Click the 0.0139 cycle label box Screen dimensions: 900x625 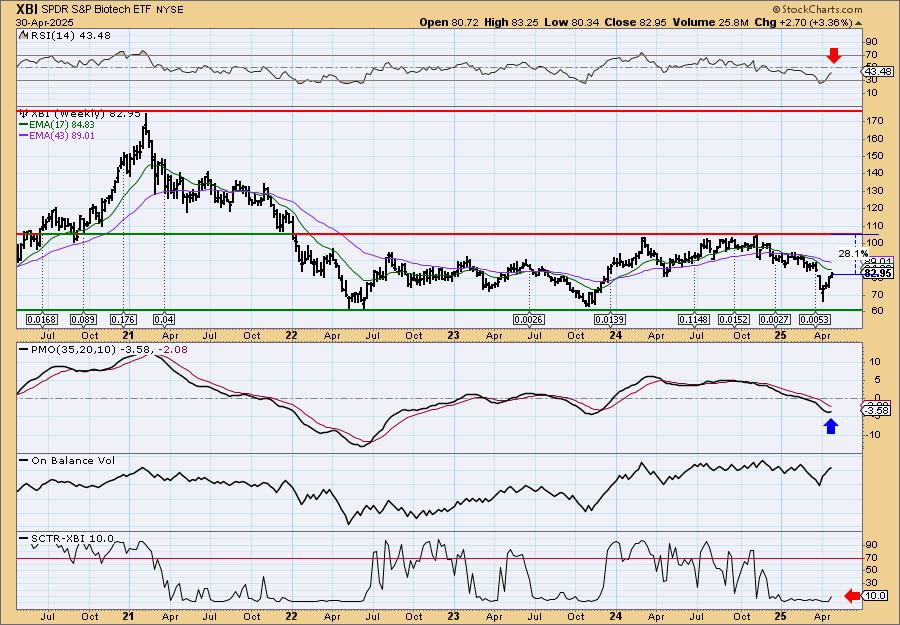tap(610, 320)
